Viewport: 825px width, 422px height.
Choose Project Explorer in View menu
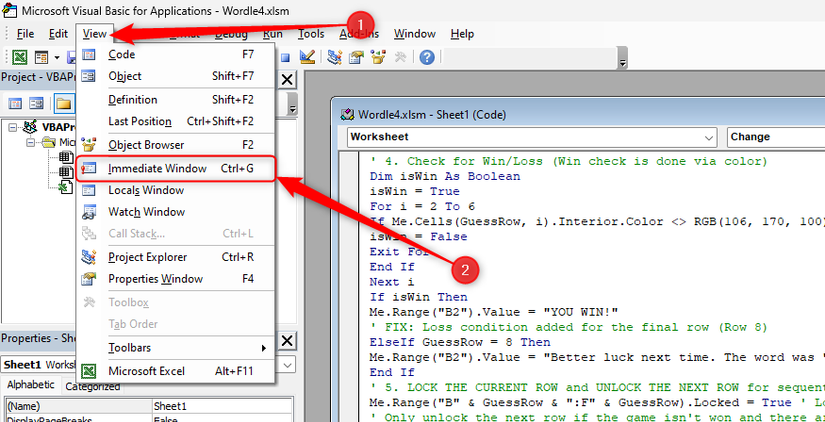(x=175, y=257)
